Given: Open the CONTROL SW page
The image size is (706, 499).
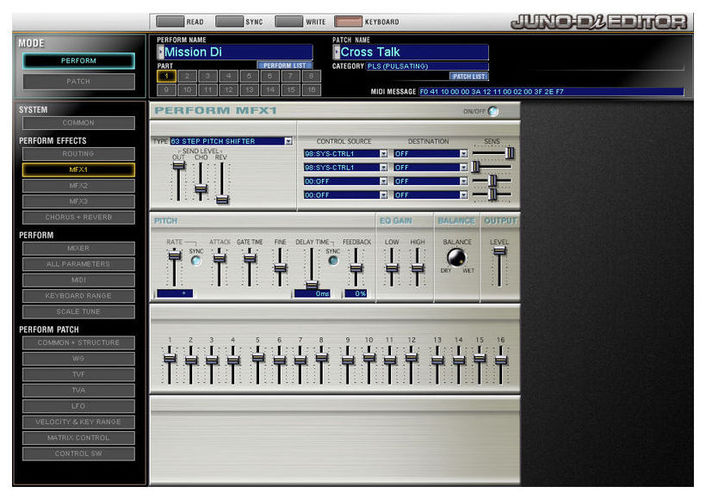Looking at the screenshot, I should [x=78, y=453].
